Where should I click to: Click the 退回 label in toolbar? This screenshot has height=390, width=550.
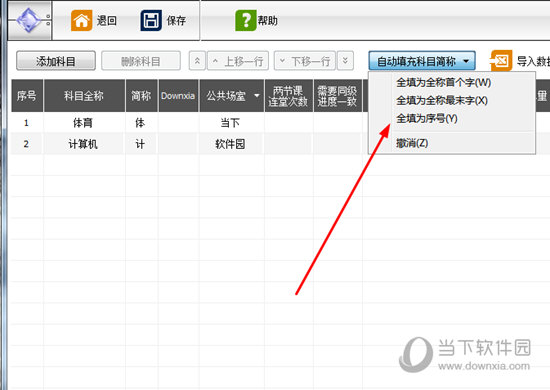point(106,20)
